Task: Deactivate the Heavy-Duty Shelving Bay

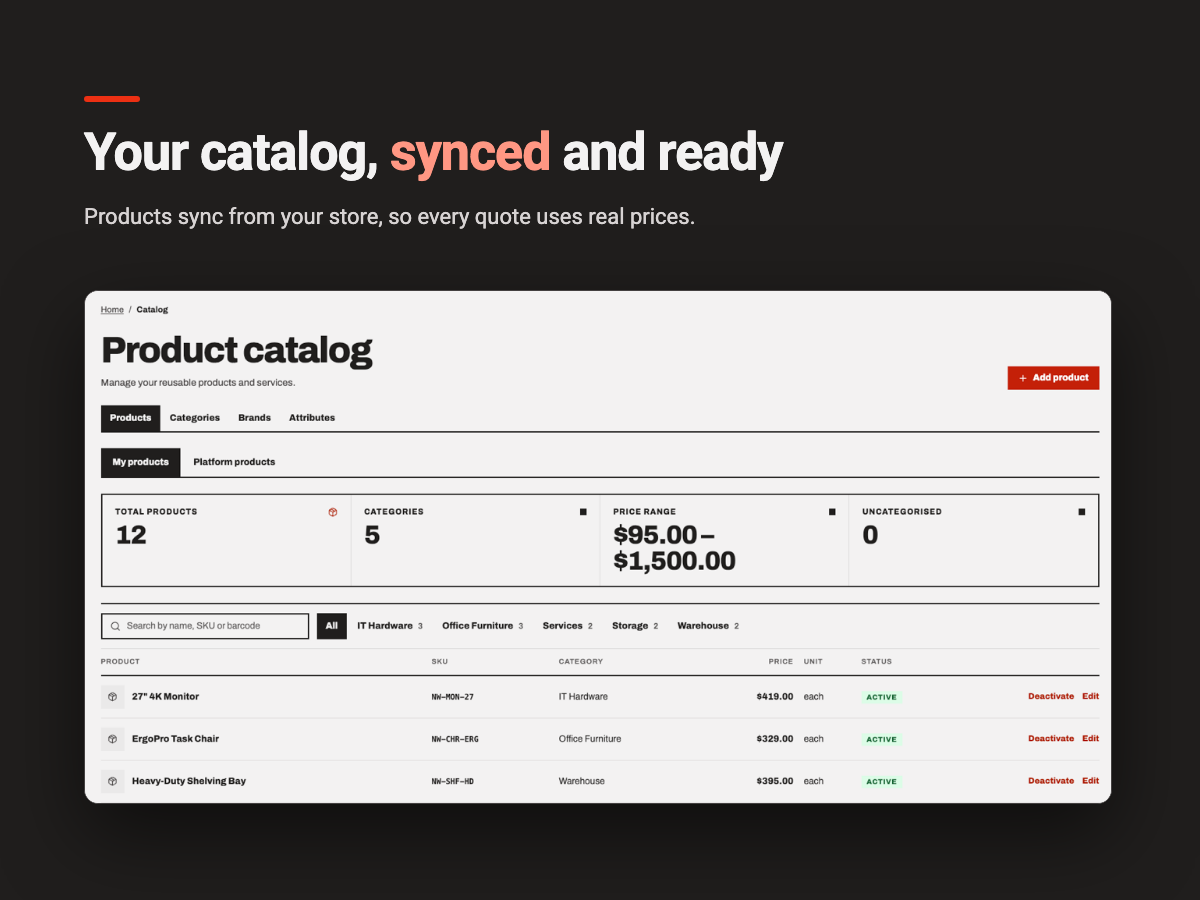Action: (x=1051, y=781)
